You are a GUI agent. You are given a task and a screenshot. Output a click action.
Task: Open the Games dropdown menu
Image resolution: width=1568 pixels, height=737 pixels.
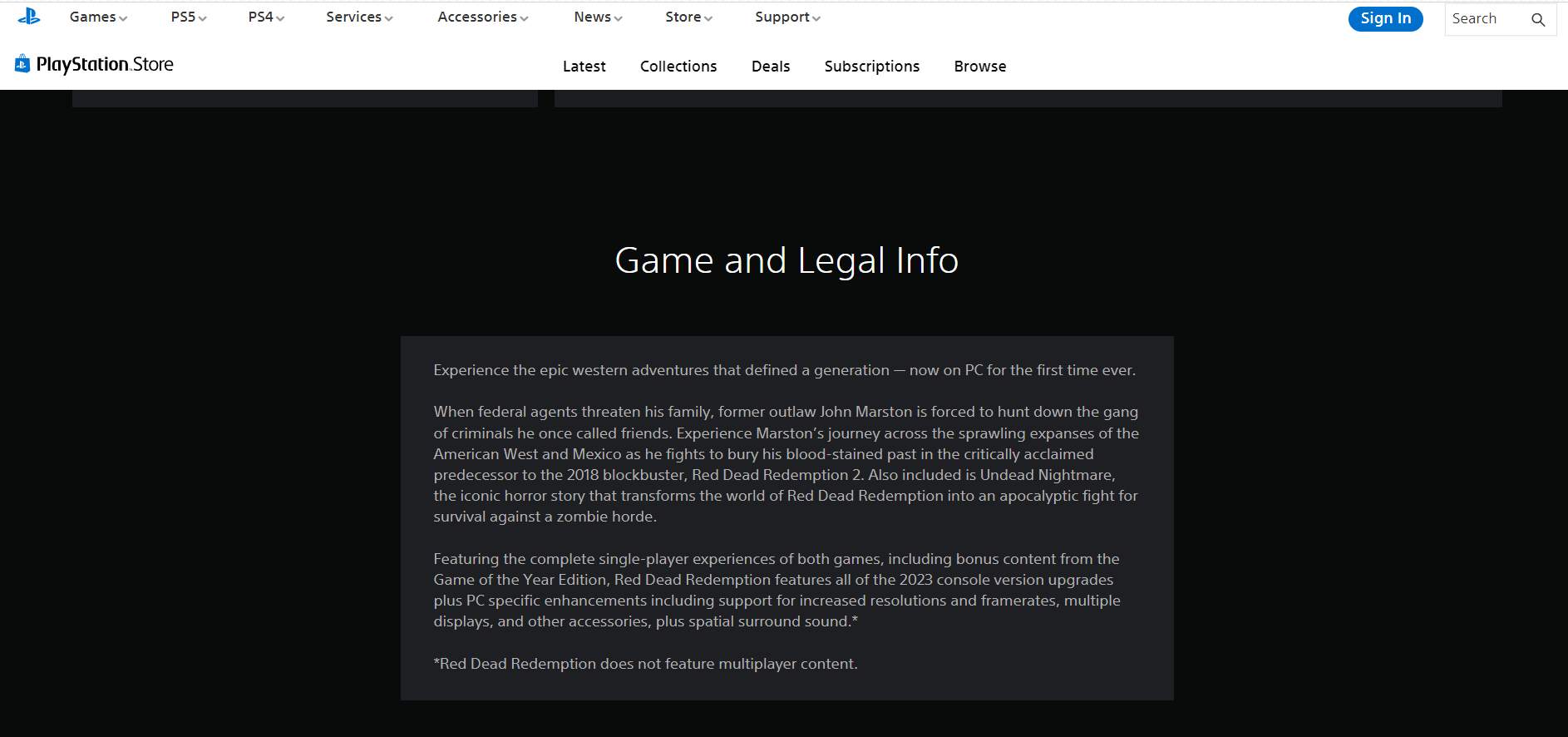click(98, 17)
